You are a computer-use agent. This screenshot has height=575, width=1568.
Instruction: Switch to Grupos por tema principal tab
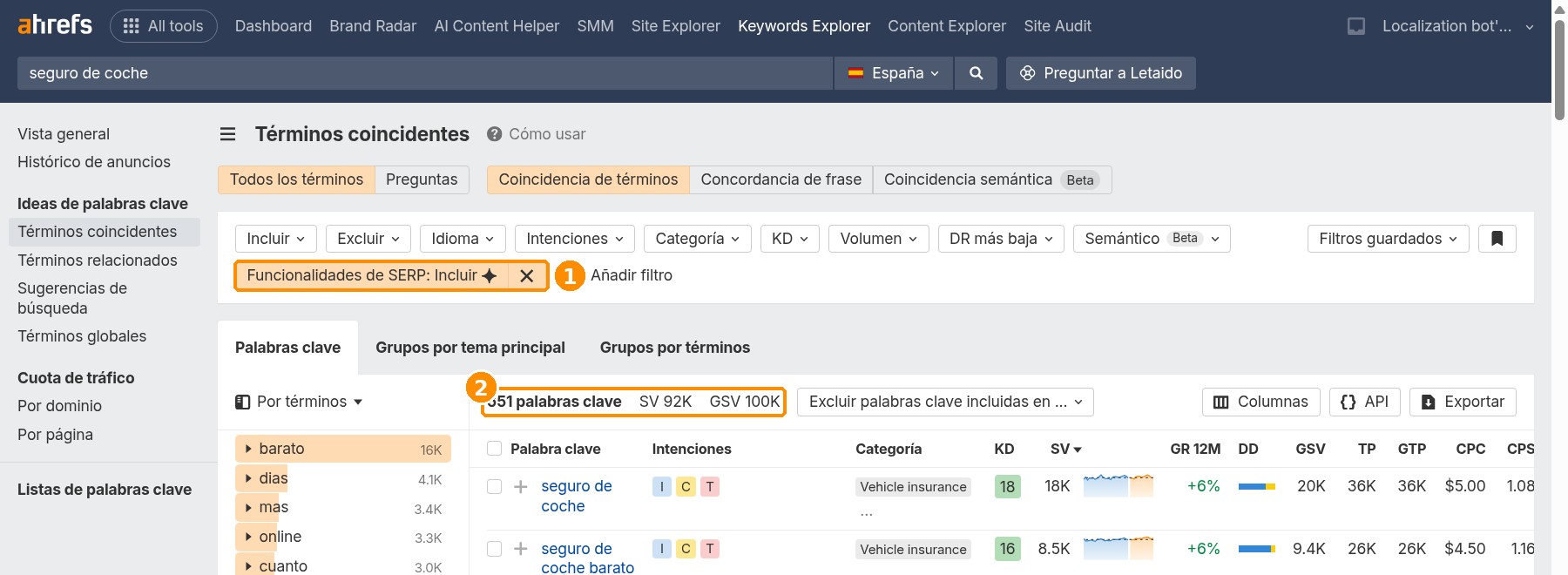(x=470, y=348)
